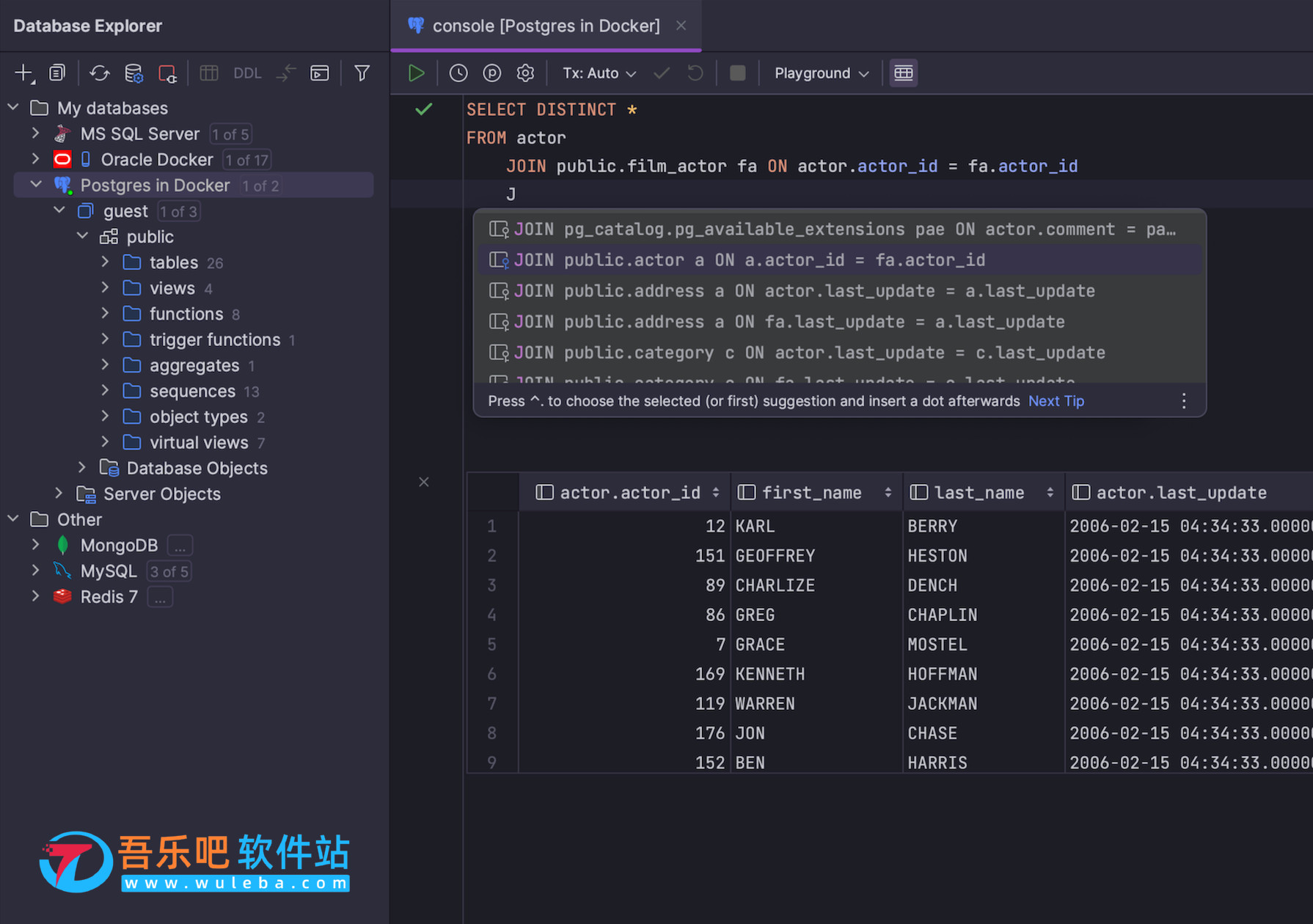Choose JOIN pg_catalog.pg_available_extensions suggestion
This screenshot has height=924, width=1313.
click(x=839, y=229)
